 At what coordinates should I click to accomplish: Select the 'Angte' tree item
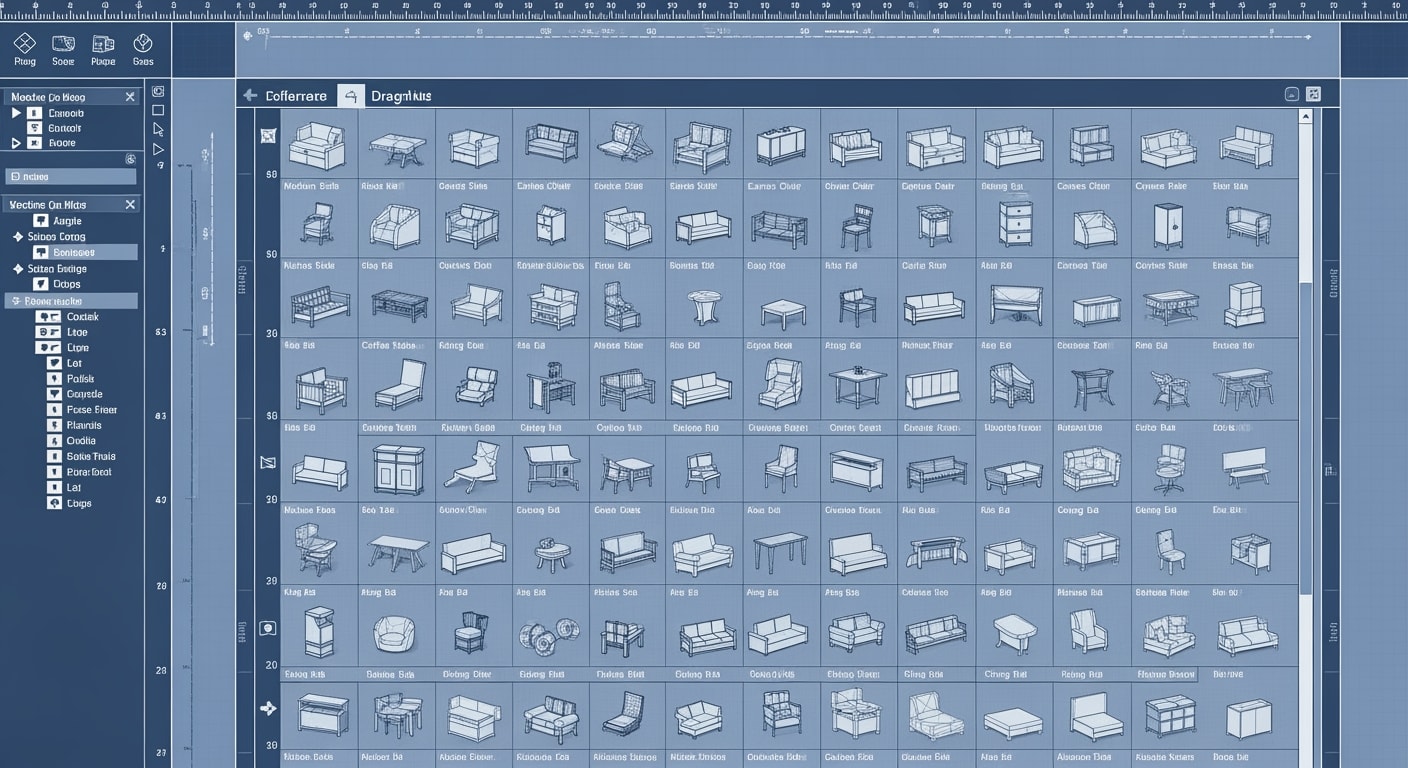click(x=67, y=221)
